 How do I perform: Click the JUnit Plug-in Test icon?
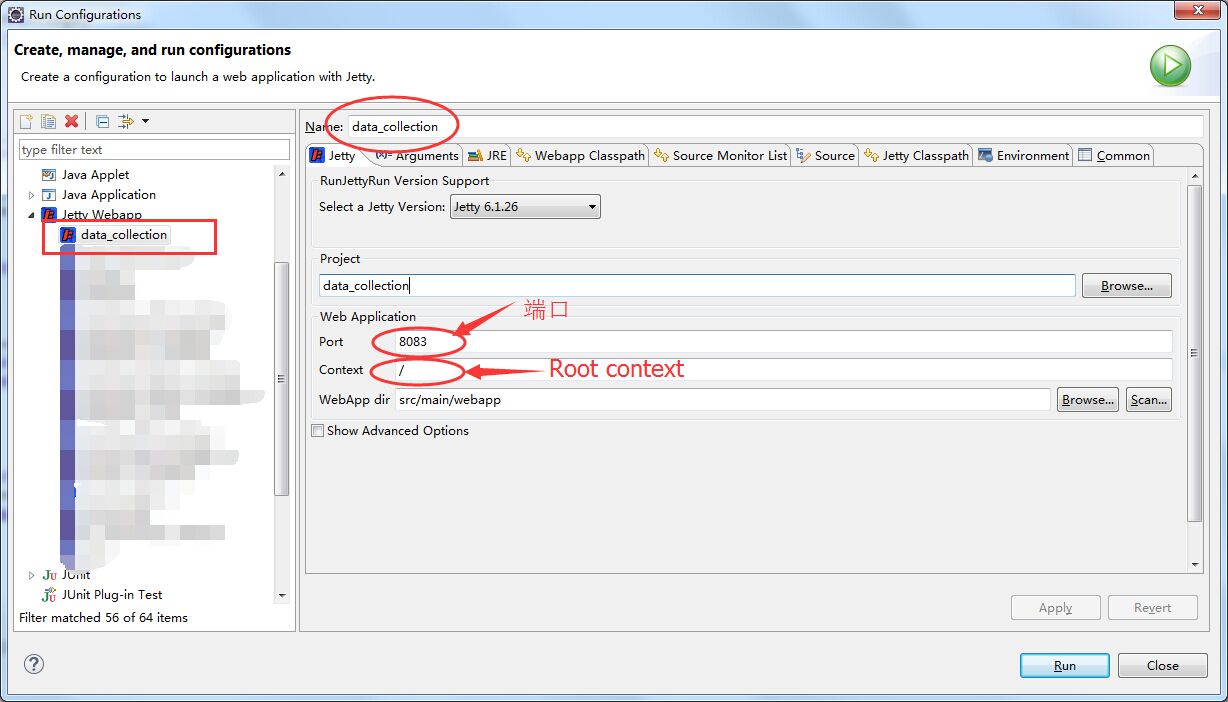click(50, 595)
